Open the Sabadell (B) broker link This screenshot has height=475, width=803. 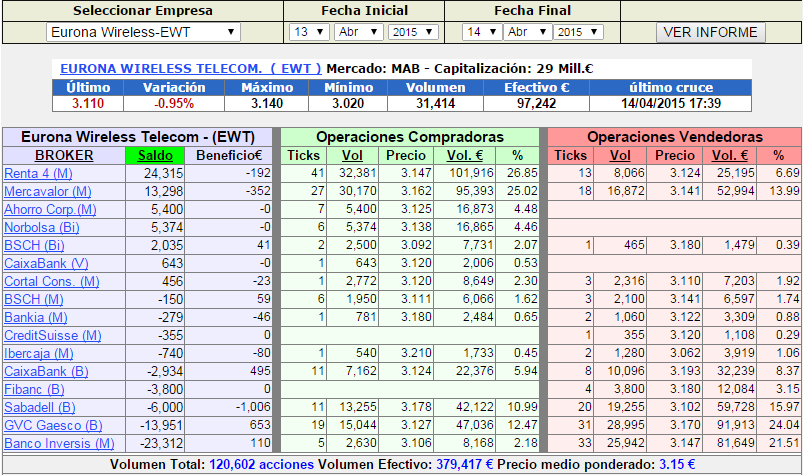[40, 407]
